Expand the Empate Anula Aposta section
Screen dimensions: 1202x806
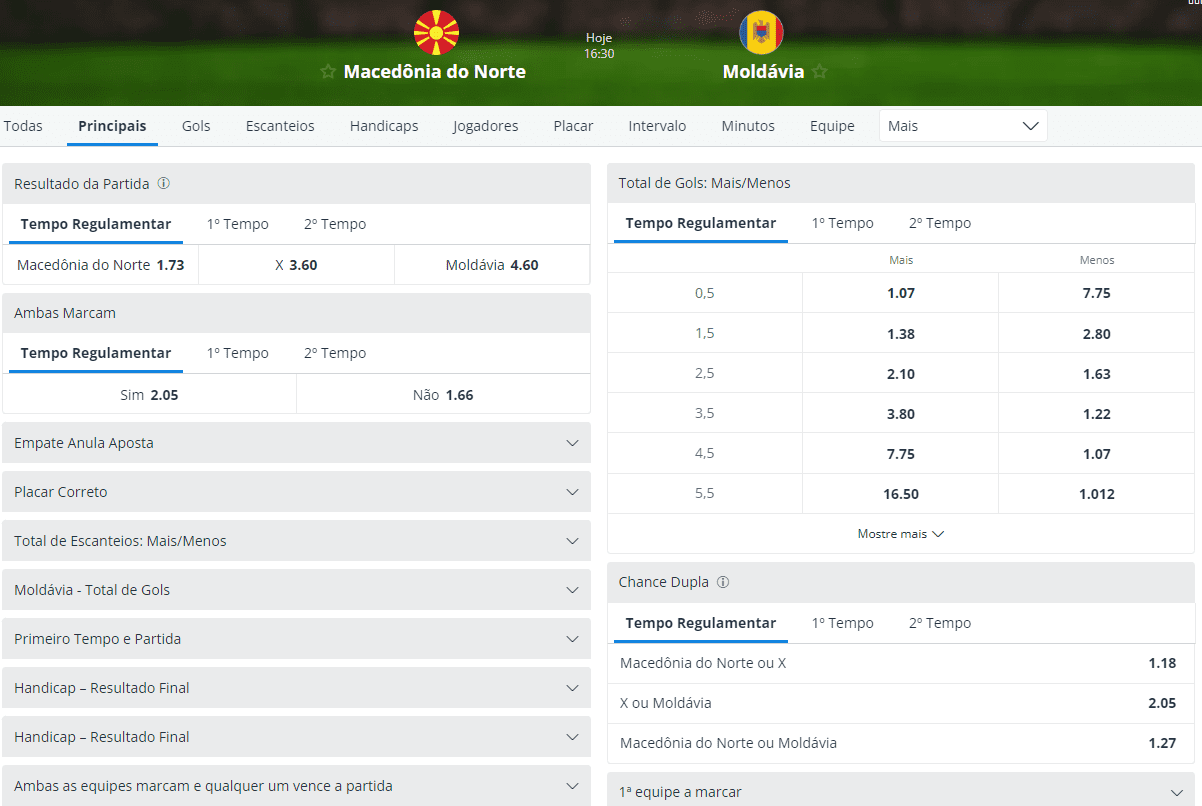(x=296, y=442)
